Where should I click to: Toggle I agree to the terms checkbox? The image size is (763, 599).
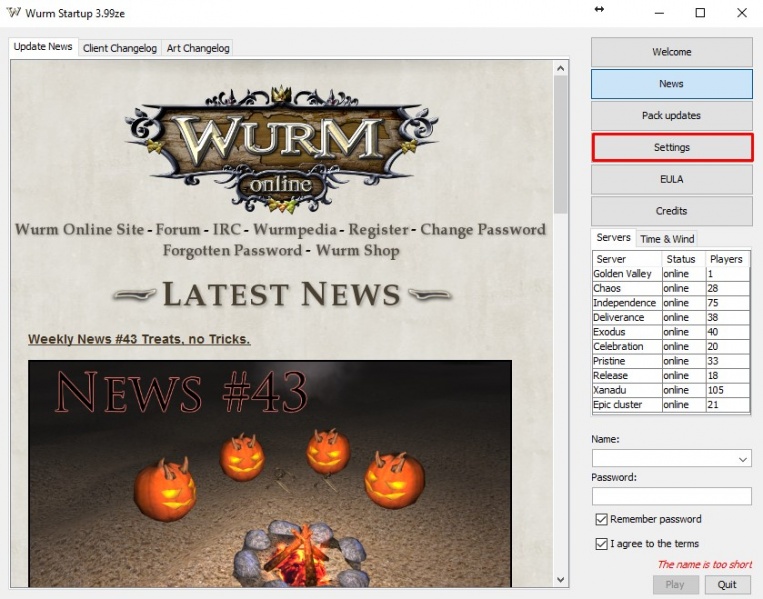coord(601,544)
